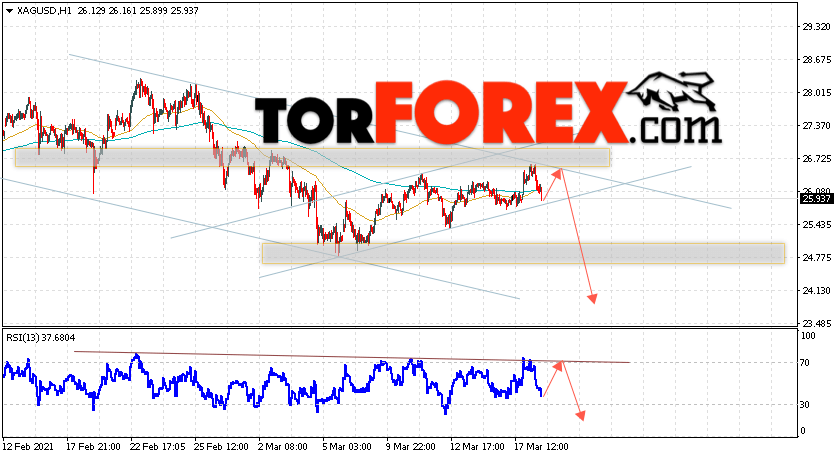This screenshot has height=458, width=838.
Task: Click the RSI scale value 100
Action: (808, 336)
